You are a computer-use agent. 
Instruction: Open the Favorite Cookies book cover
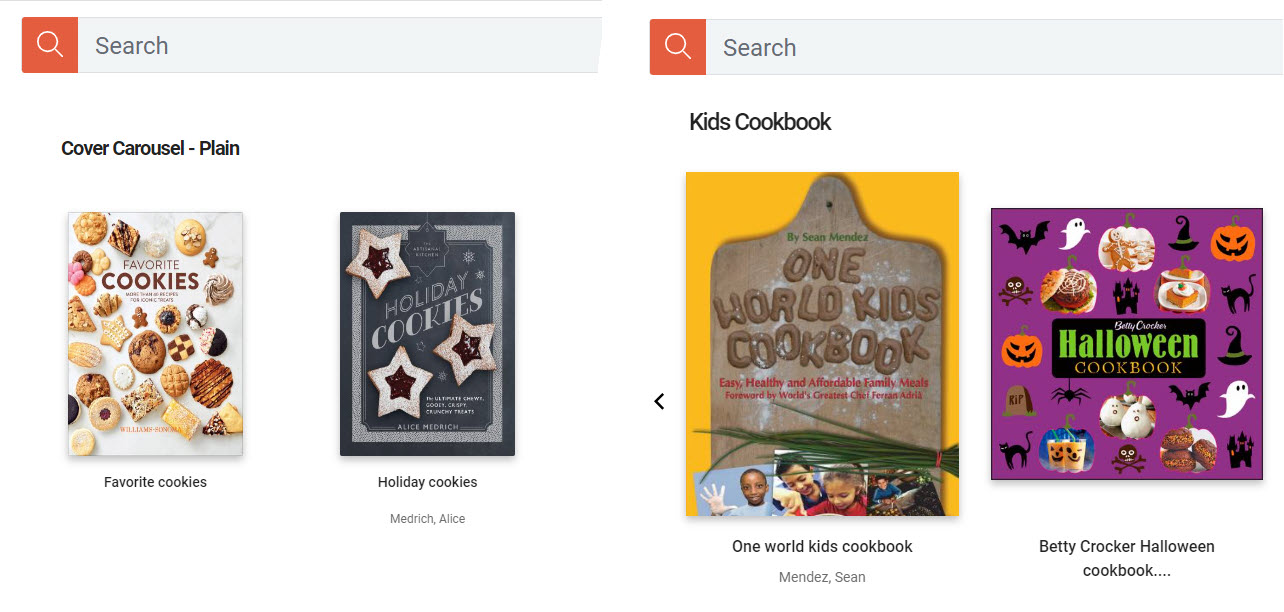point(155,334)
